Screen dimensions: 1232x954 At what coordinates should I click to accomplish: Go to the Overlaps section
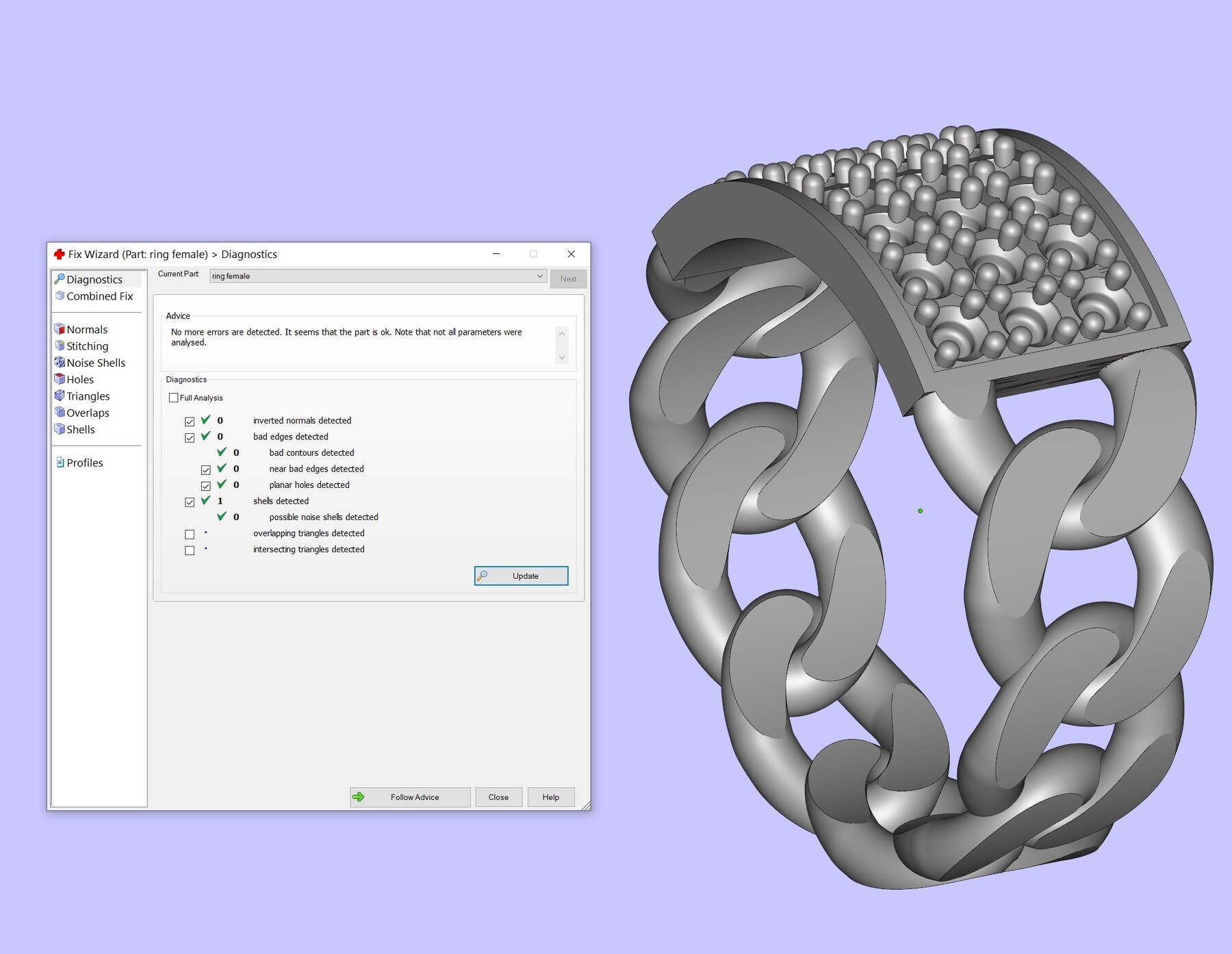pyautogui.click(x=88, y=413)
